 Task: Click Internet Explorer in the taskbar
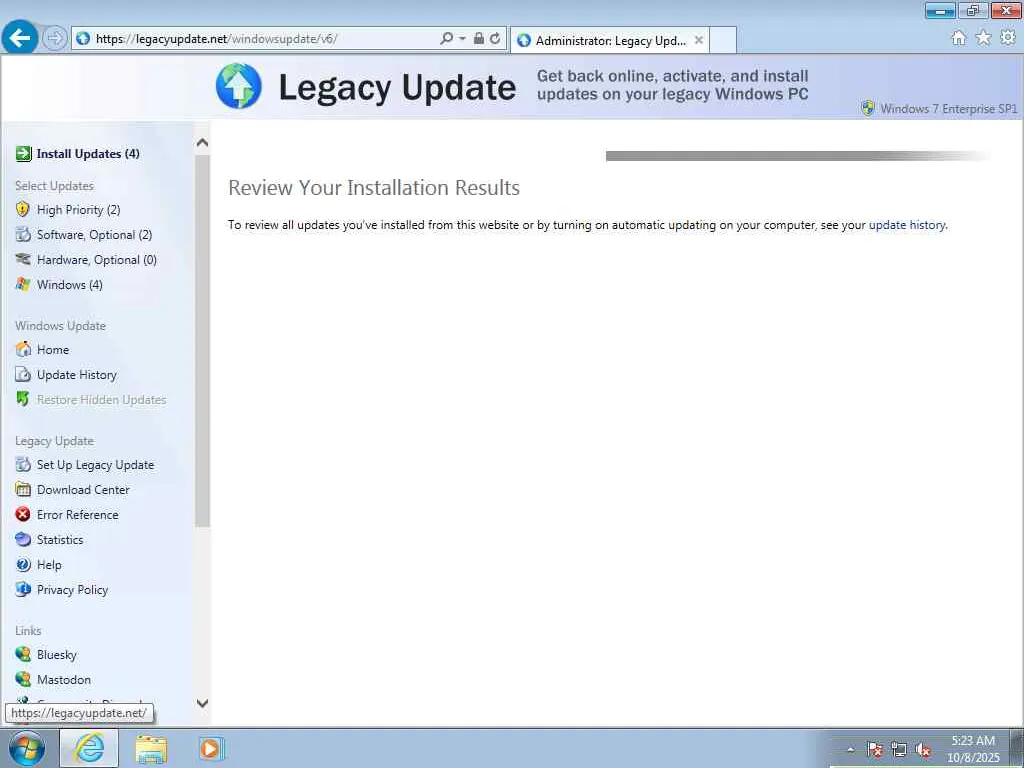(x=89, y=748)
